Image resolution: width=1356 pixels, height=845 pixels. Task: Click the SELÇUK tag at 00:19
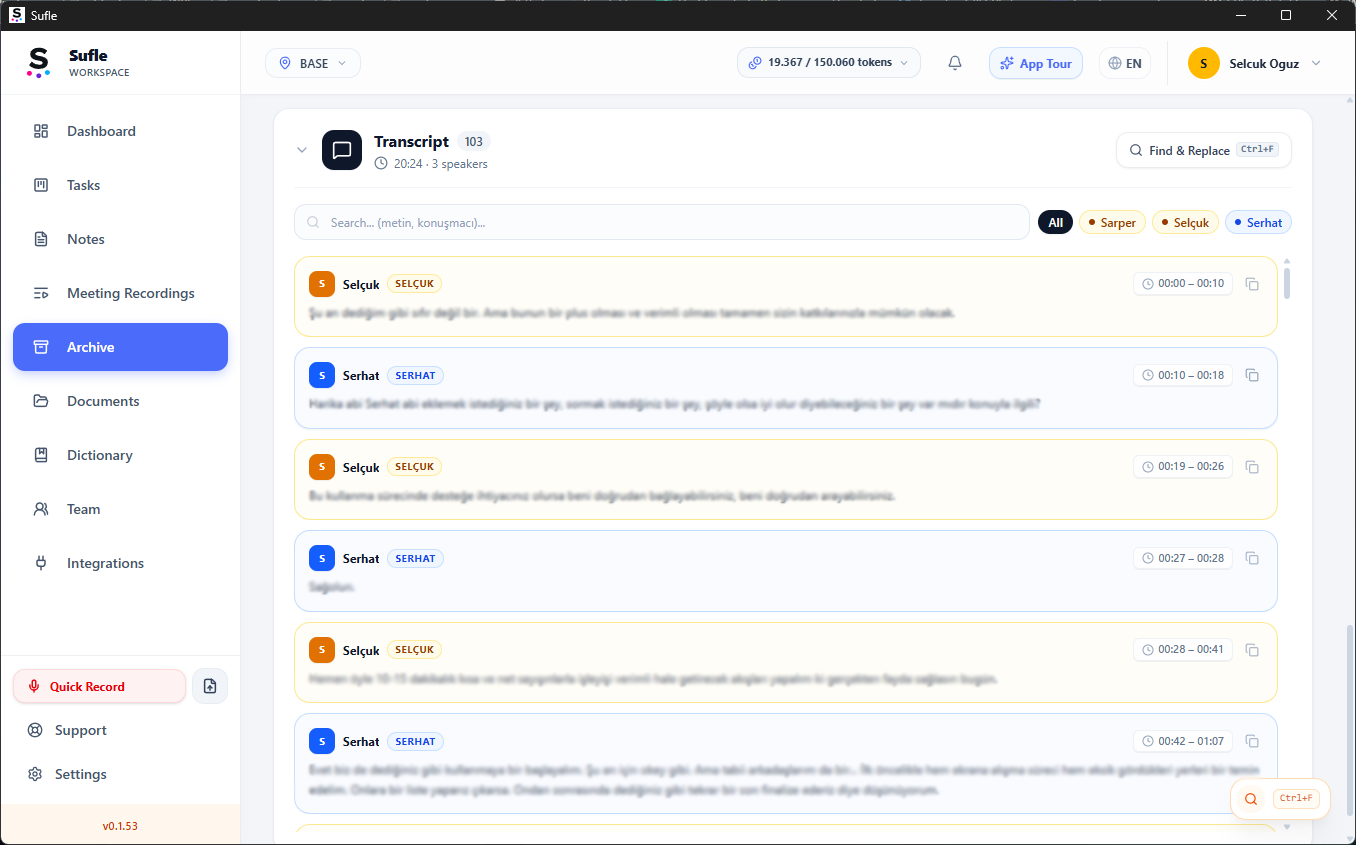point(415,467)
